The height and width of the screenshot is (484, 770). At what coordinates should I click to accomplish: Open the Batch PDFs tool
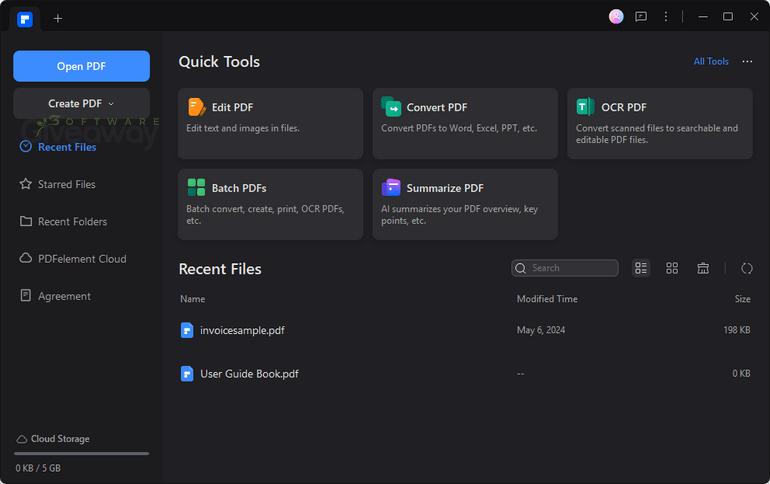(x=270, y=204)
